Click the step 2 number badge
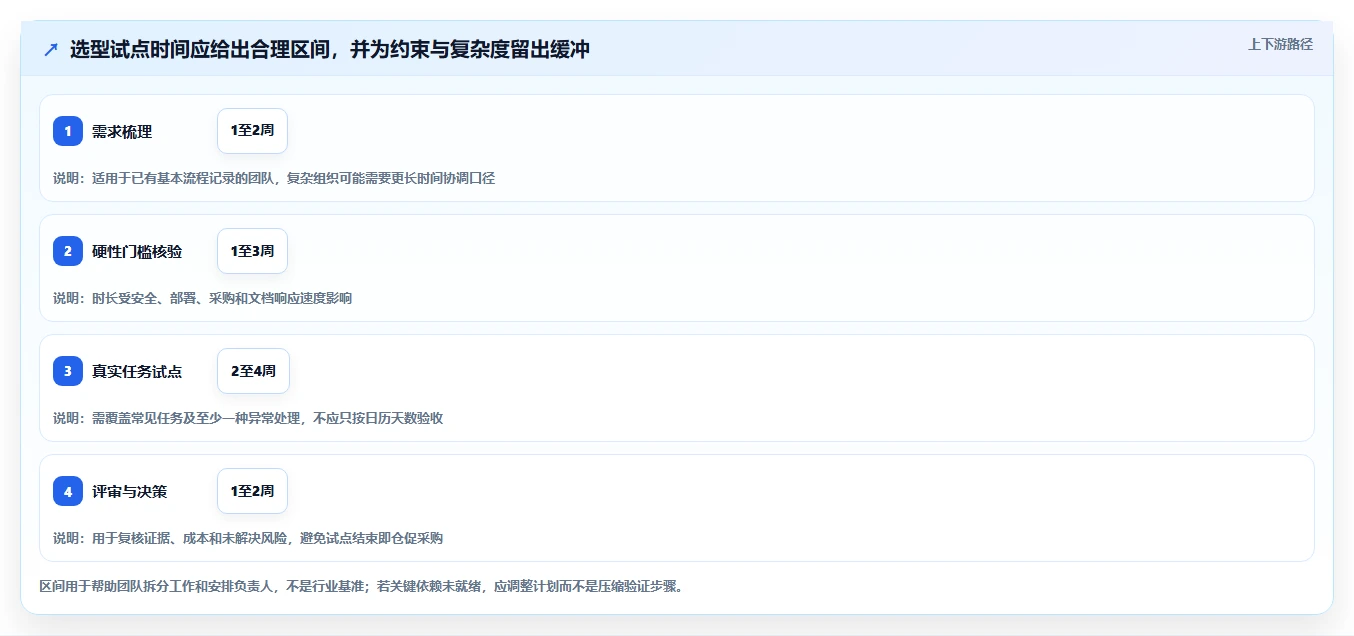The image size is (1354, 636). tap(68, 251)
